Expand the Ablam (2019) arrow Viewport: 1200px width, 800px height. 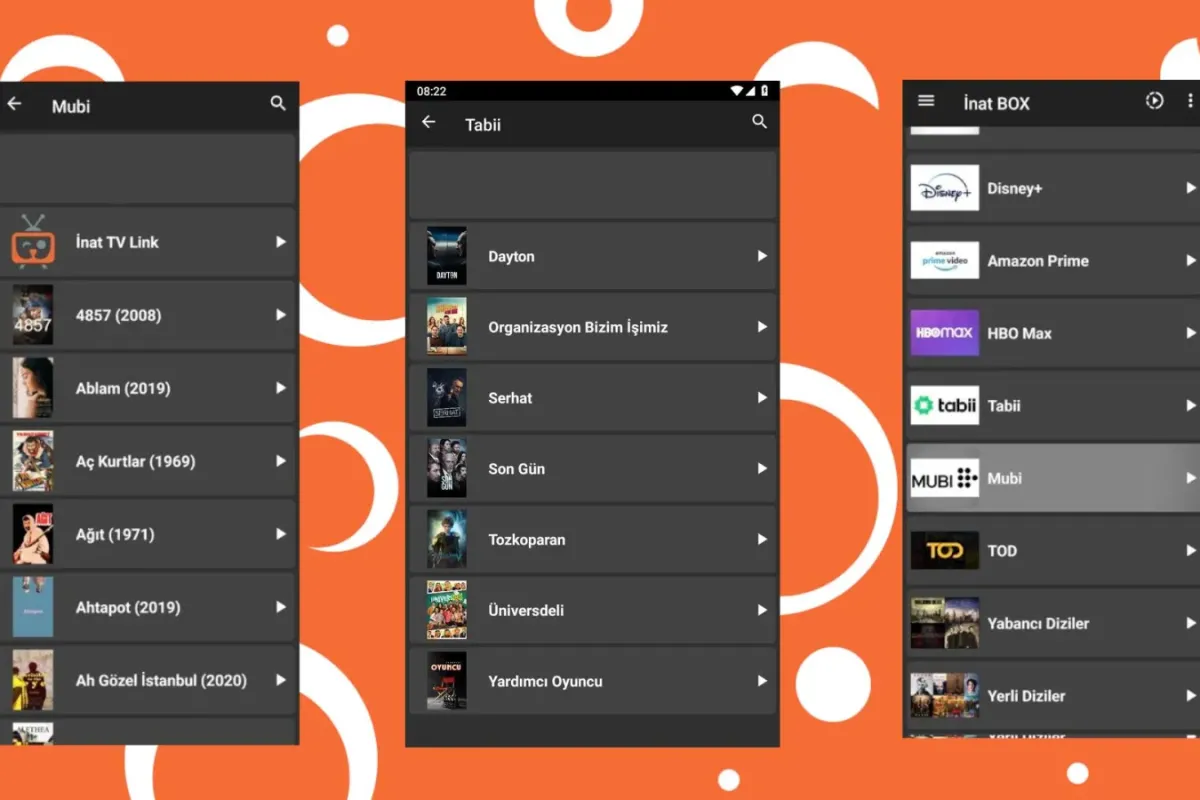click(281, 388)
